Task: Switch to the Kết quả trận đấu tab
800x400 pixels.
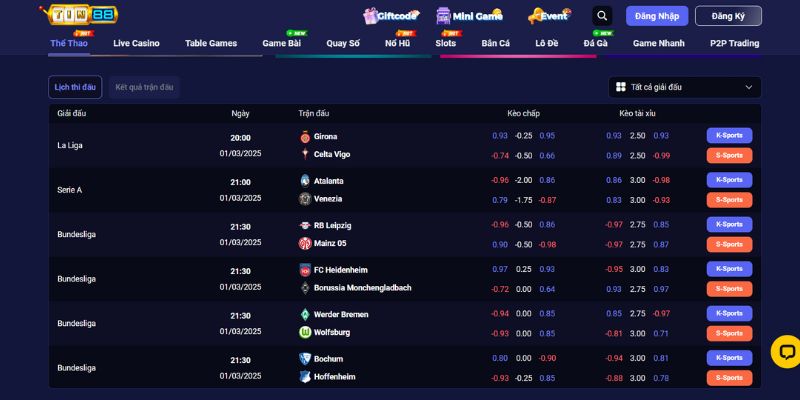Action: click(x=144, y=87)
